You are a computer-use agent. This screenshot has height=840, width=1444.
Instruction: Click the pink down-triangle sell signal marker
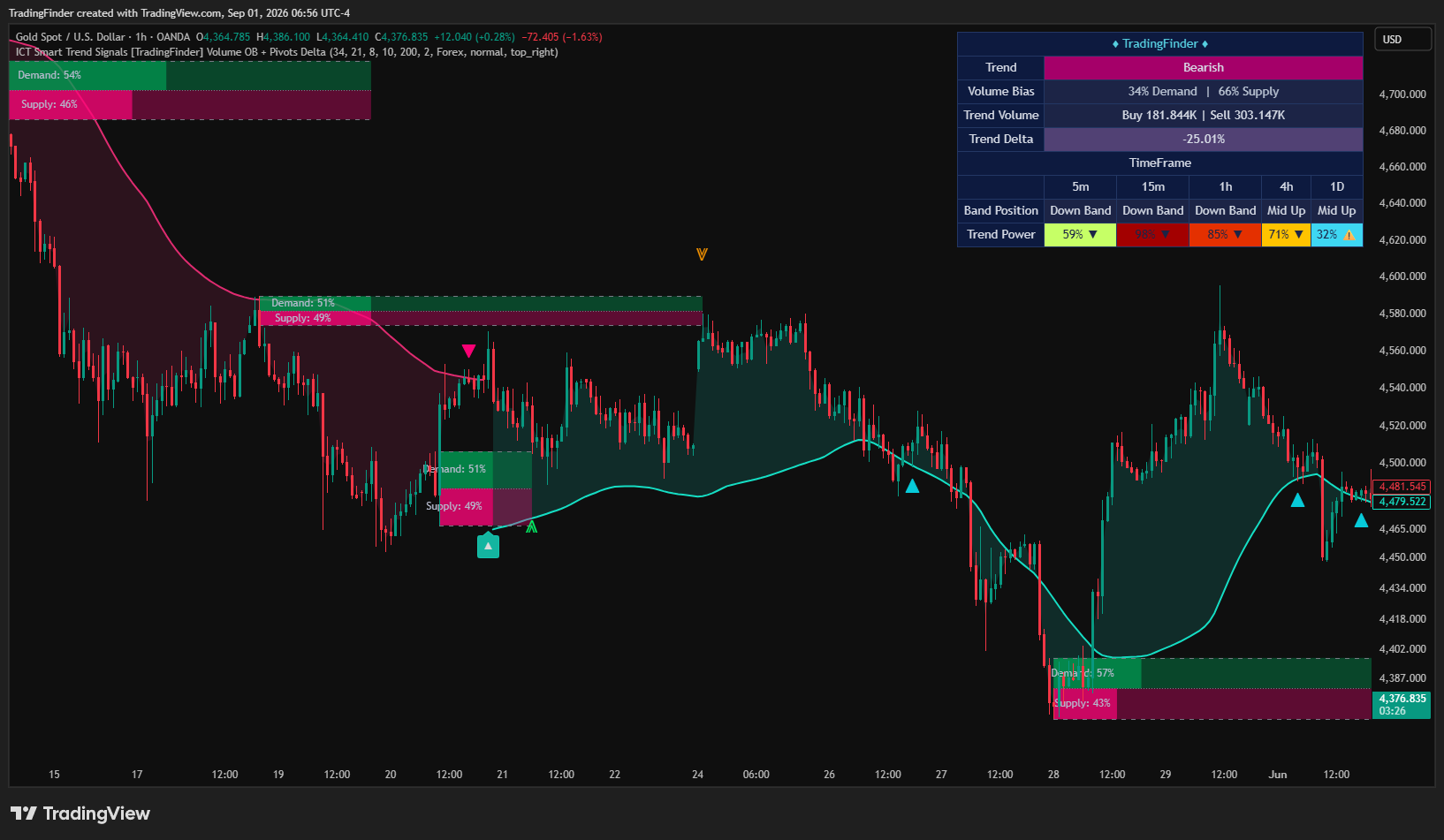(468, 351)
